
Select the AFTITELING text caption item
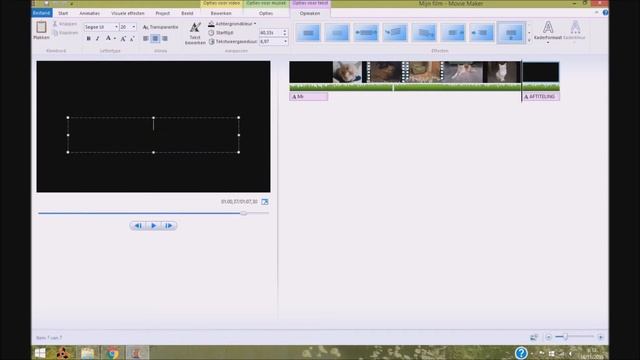[x=541, y=97]
